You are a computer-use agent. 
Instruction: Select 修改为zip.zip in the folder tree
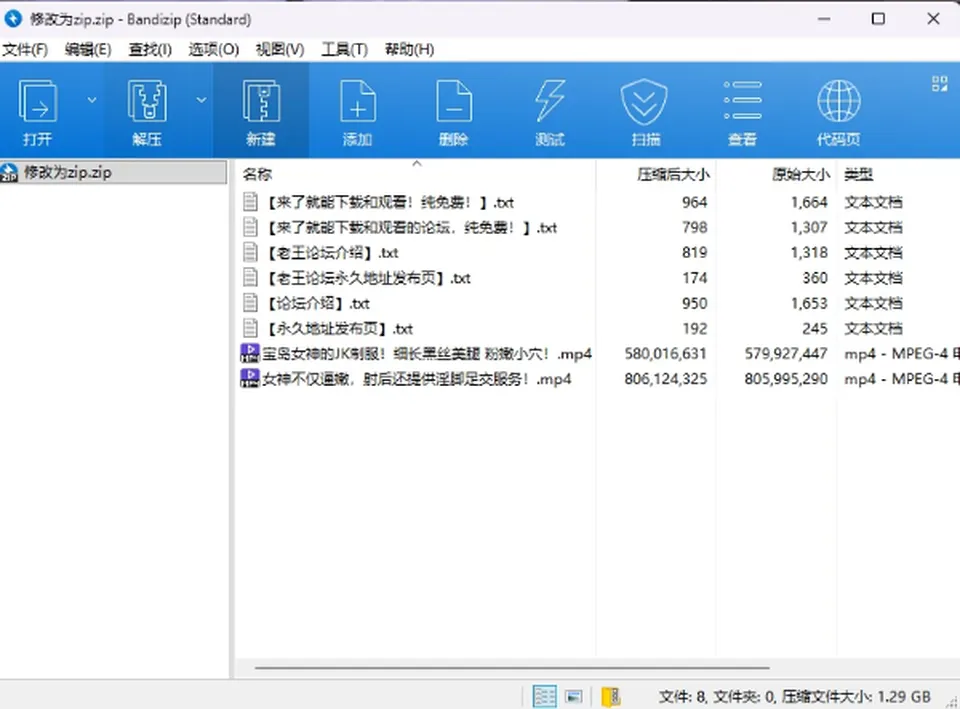(x=67, y=173)
